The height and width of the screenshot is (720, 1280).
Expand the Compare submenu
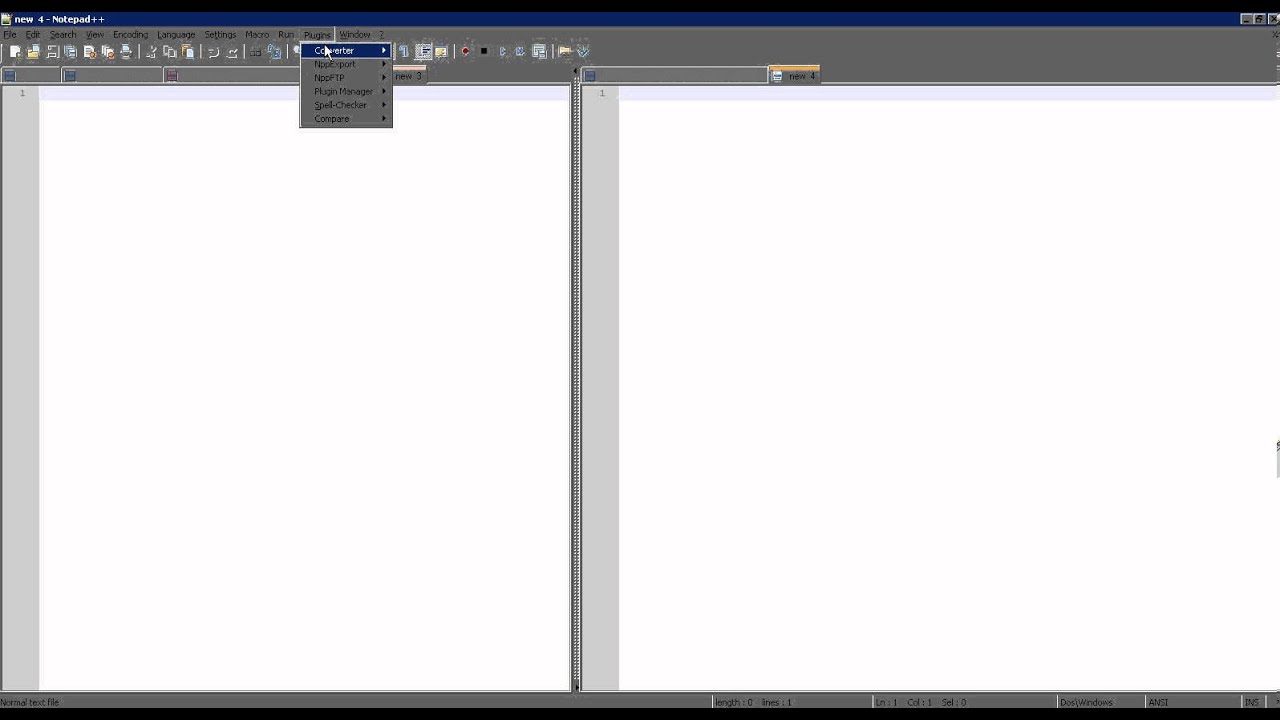click(x=346, y=119)
